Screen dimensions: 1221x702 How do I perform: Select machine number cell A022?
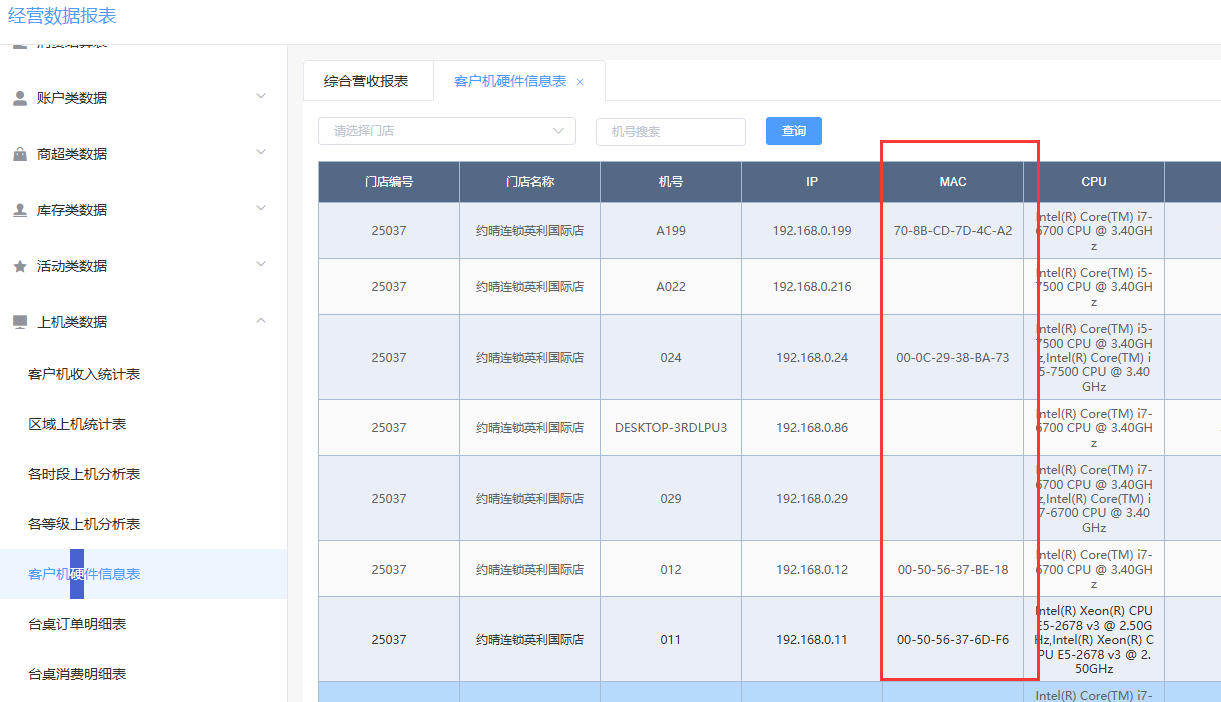click(671, 287)
